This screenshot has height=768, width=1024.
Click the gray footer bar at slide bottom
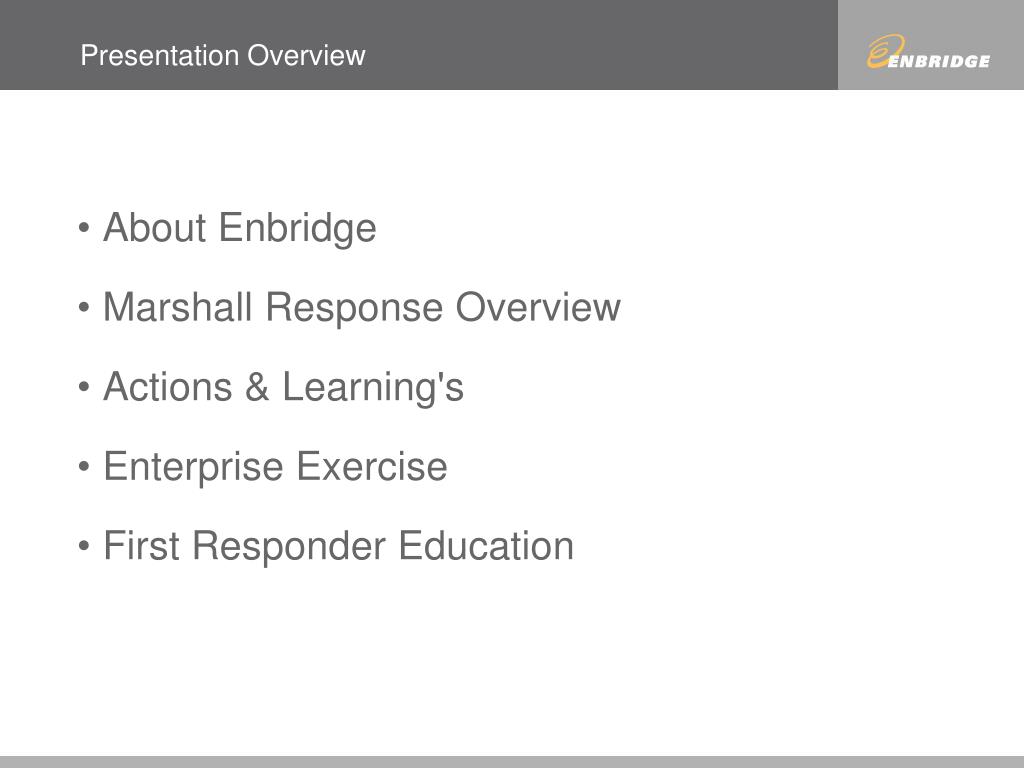pos(512,762)
